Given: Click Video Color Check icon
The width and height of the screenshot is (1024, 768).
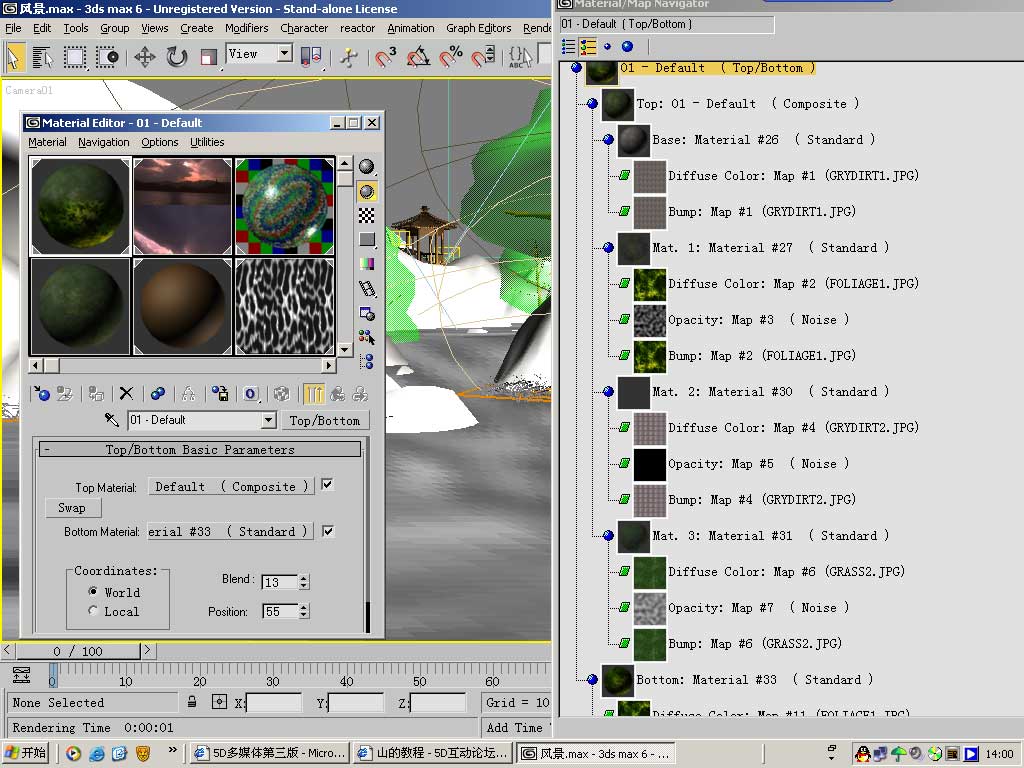Looking at the screenshot, I should coord(366,263).
